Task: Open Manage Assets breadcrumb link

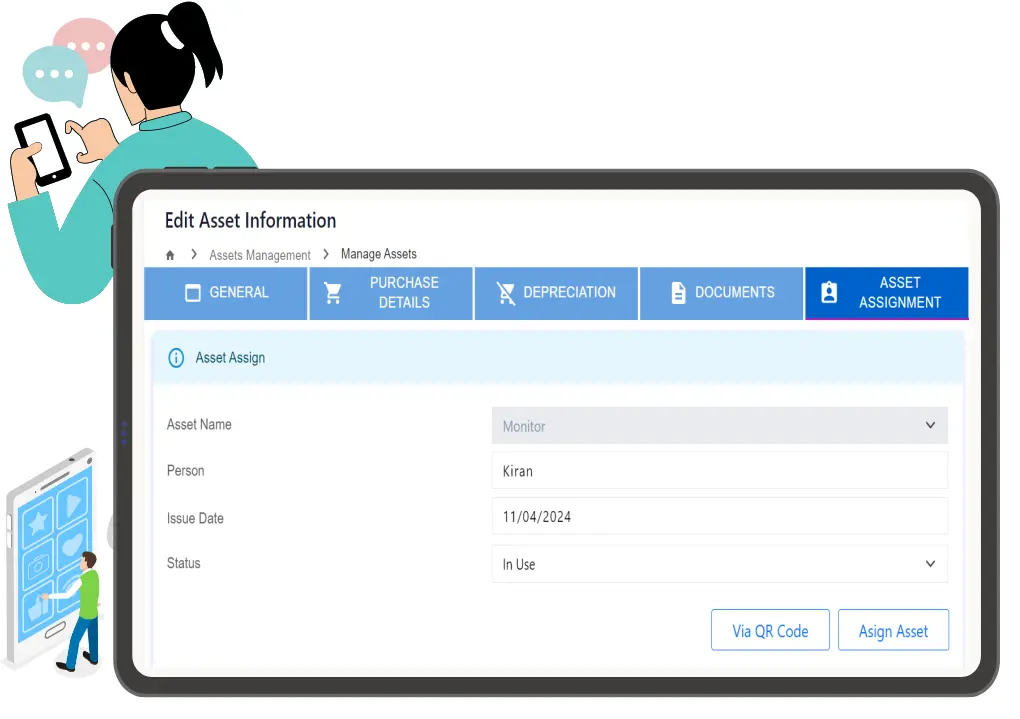Action: (x=379, y=254)
